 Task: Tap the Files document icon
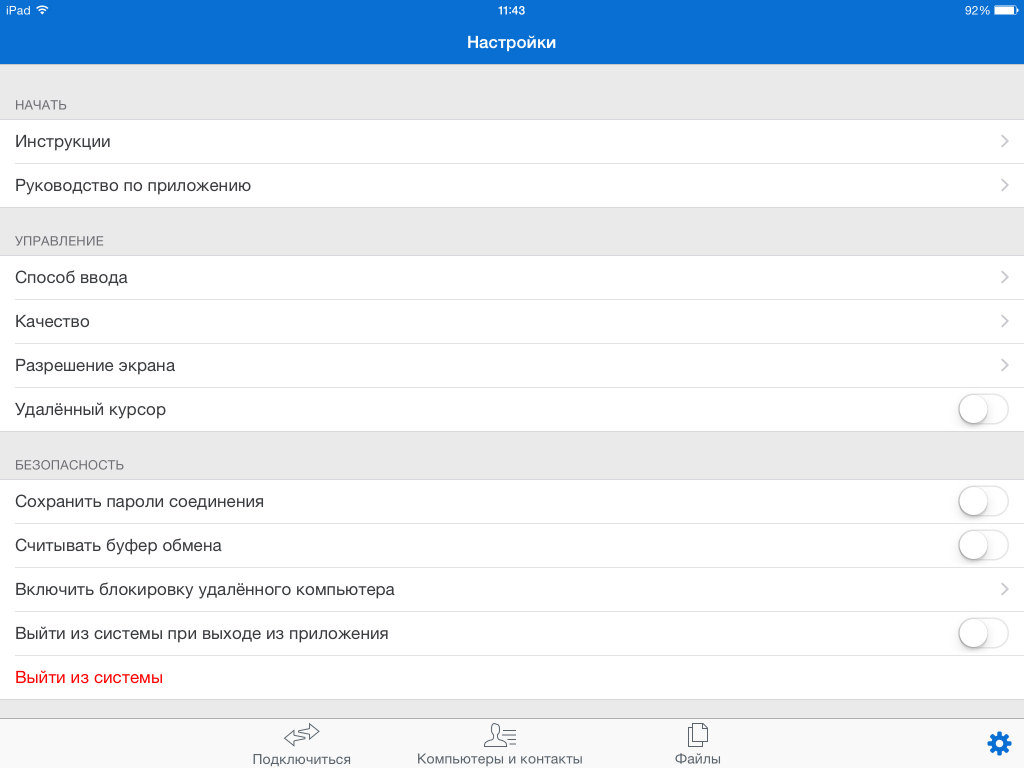pos(697,736)
